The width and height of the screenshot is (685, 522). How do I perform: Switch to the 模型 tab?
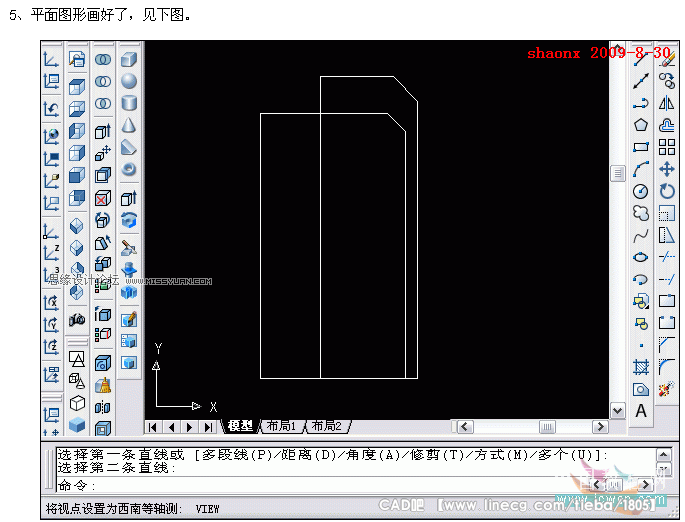(x=240, y=426)
